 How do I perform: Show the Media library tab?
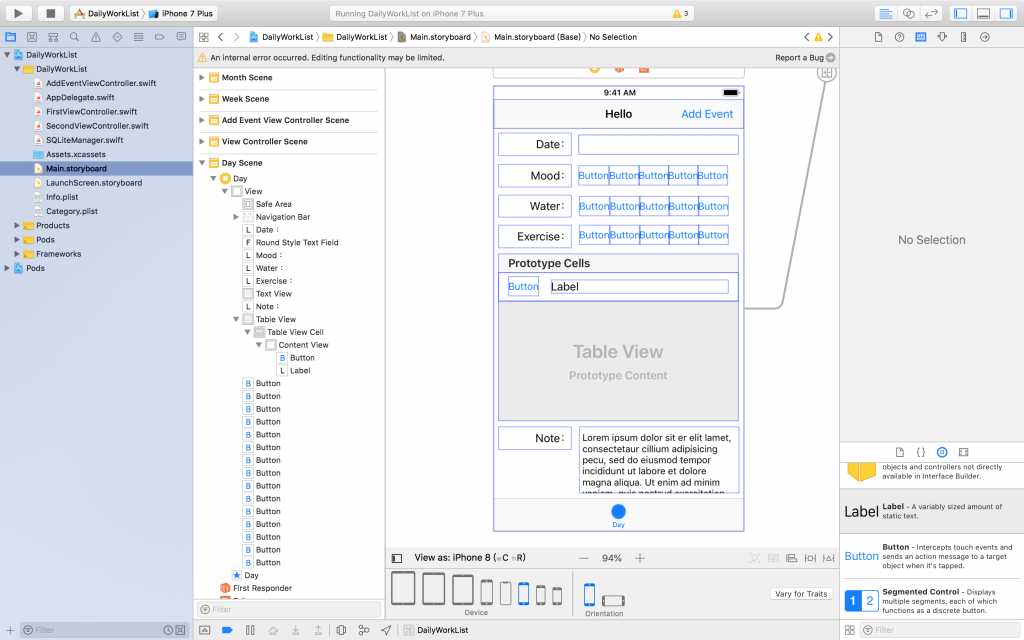[x=963, y=452]
